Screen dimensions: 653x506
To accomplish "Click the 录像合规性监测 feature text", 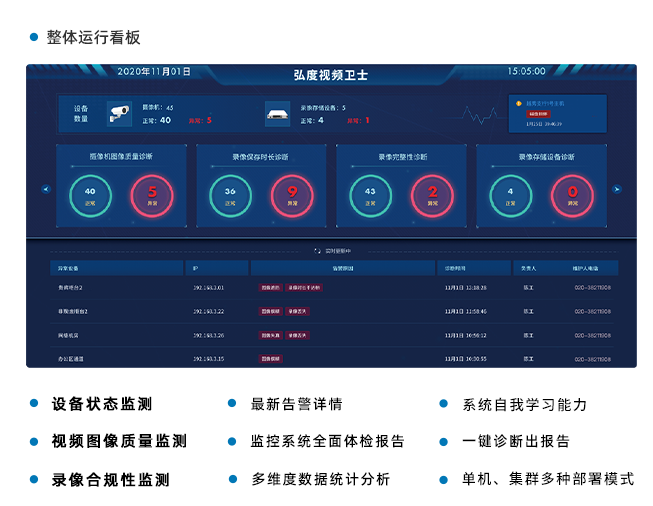I will 110,480.
